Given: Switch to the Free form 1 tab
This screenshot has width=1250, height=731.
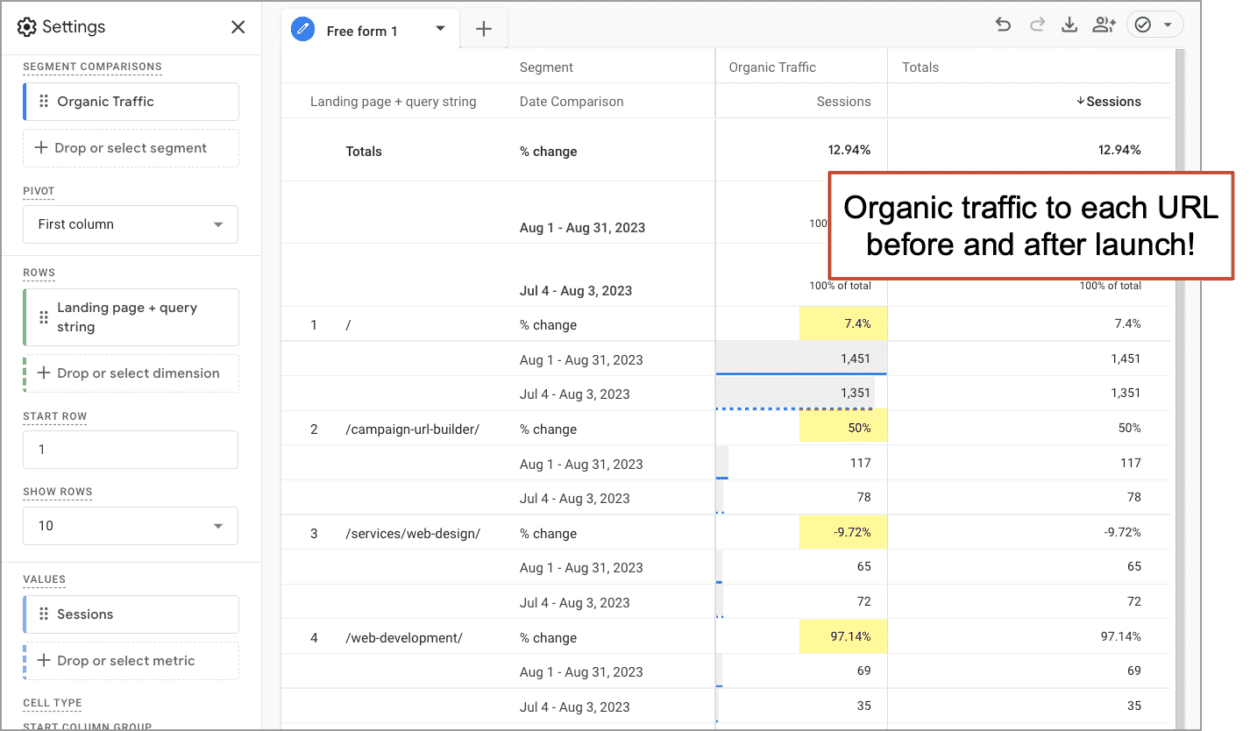Looking at the screenshot, I should click(x=363, y=29).
